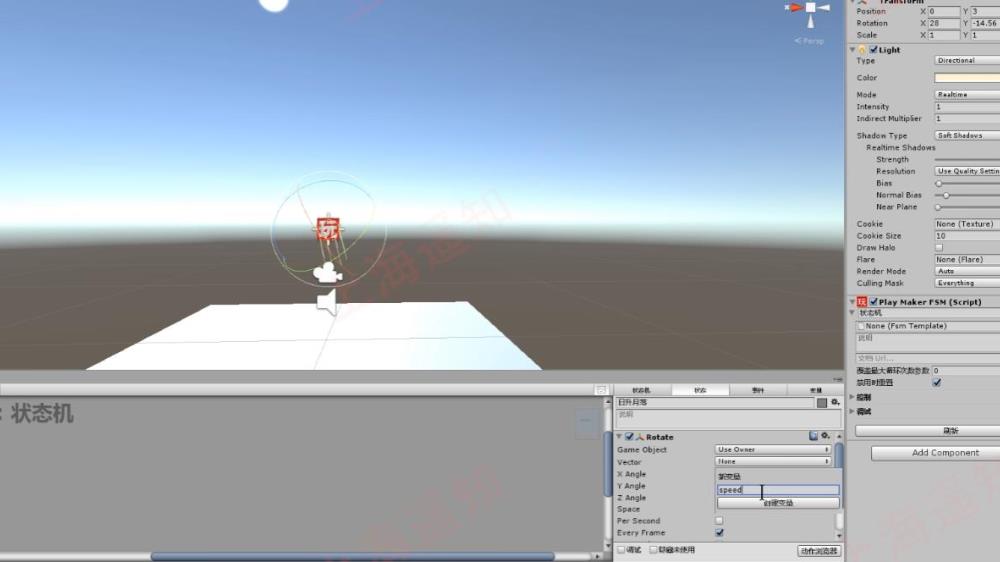The image size is (1000, 562).
Task: Toggle the 隐藏未使用 hide unused checkbox
Action: click(x=653, y=550)
